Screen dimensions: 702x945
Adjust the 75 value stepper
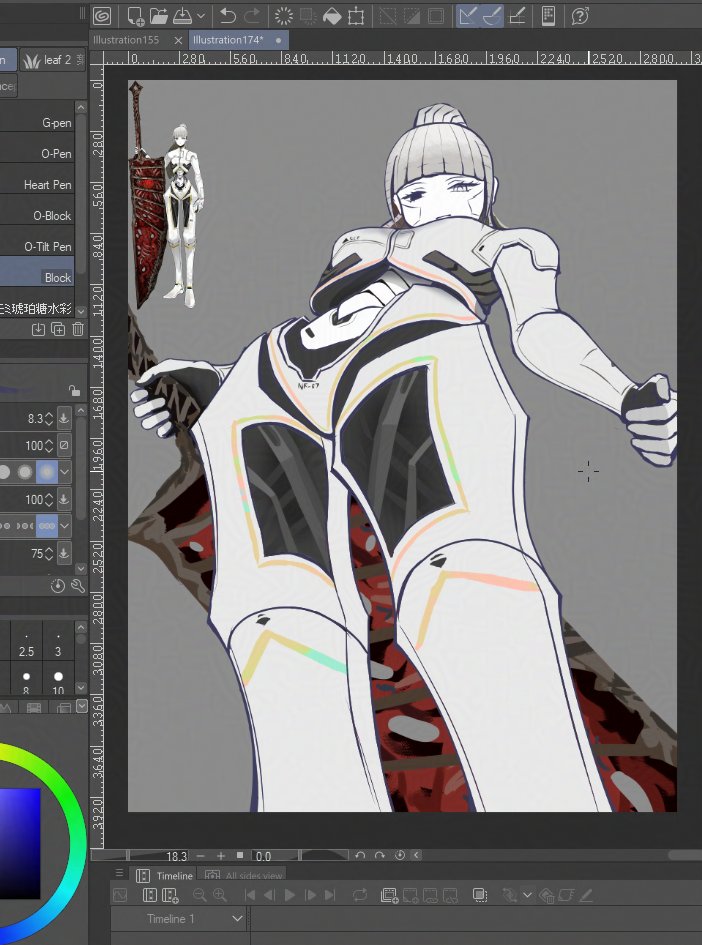coord(48,553)
